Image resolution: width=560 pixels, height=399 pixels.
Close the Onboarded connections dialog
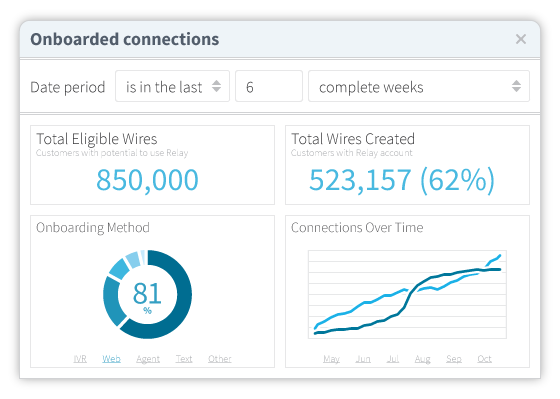tap(521, 39)
